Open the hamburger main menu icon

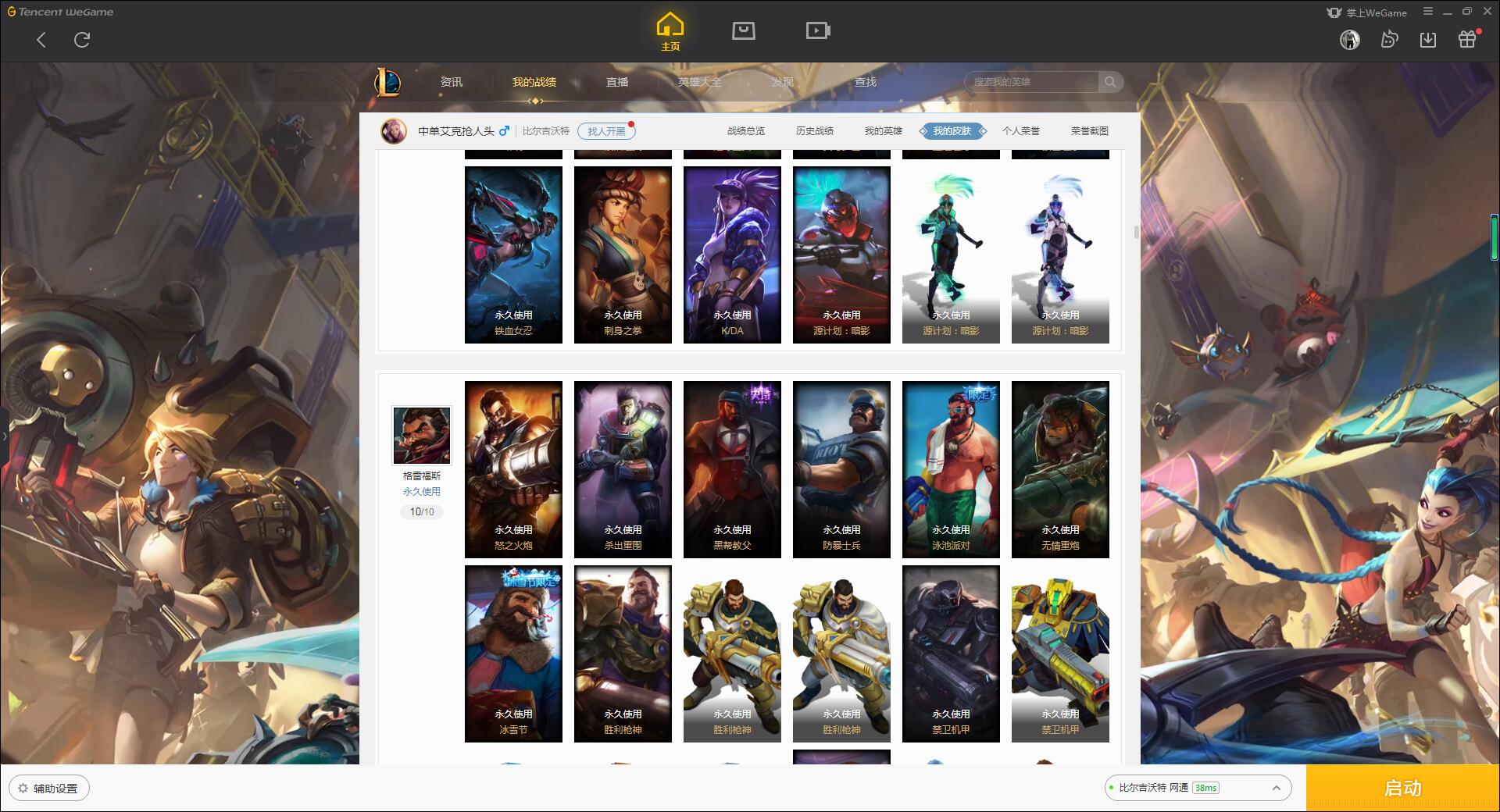click(x=1428, y=12)
